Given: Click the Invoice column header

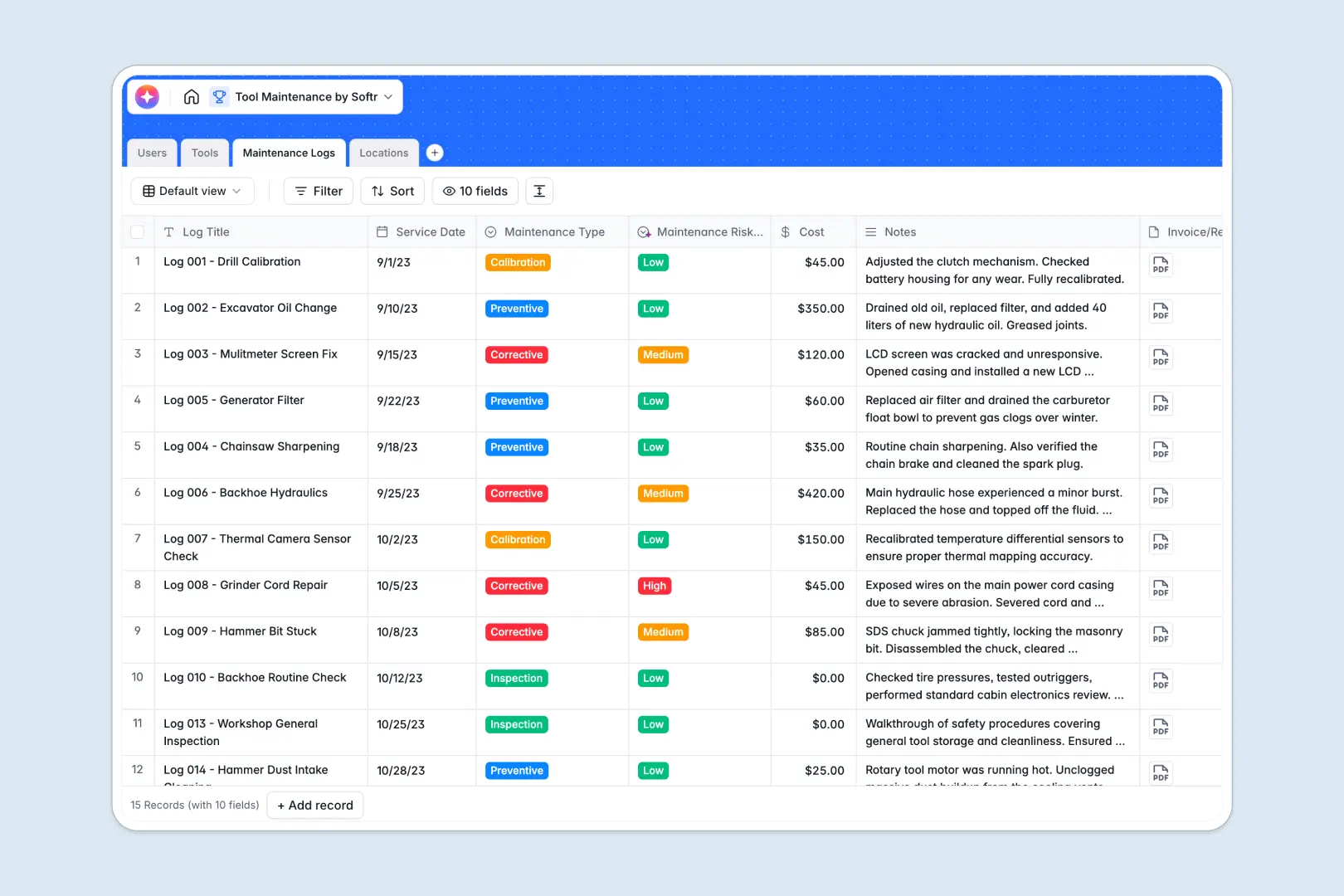Looking at the screenshot, I should pyautogui.click(x=1181, y=232).
